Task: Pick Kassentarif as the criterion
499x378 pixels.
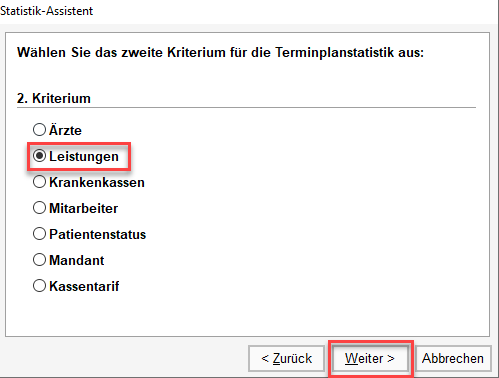Action: point(39,286)
